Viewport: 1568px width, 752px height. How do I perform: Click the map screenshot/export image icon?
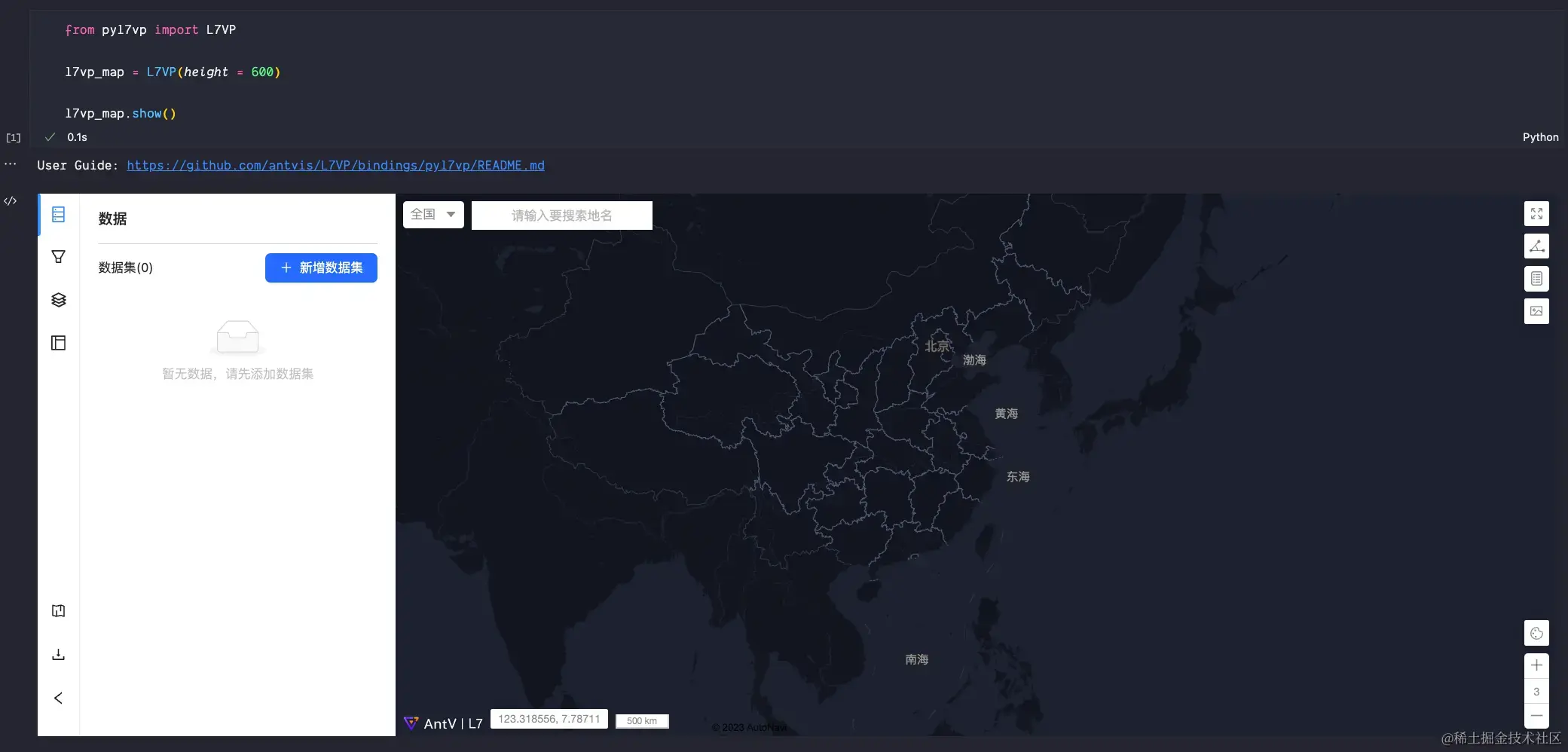1536,311
